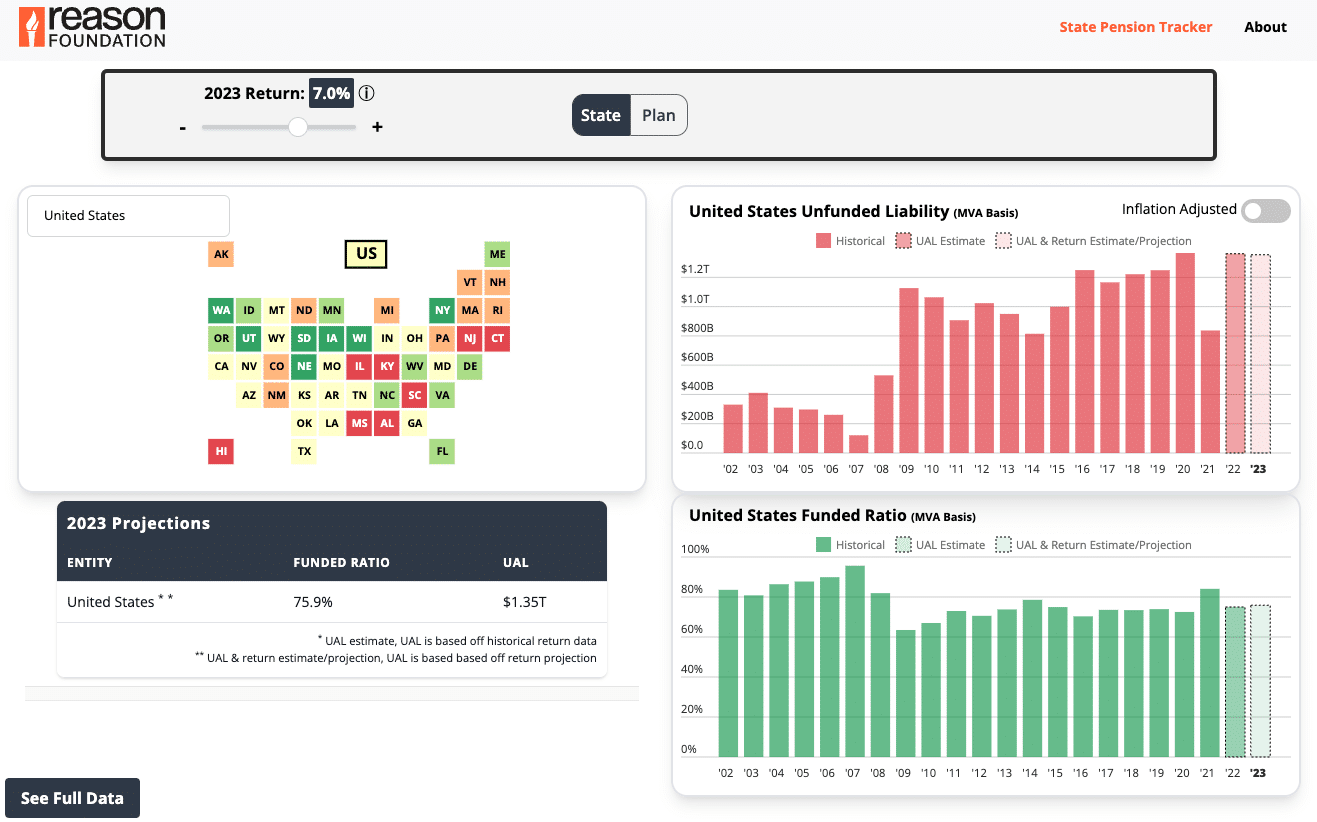Select the TX state tile
1317x822 pixels.
(x=304, y=451)
